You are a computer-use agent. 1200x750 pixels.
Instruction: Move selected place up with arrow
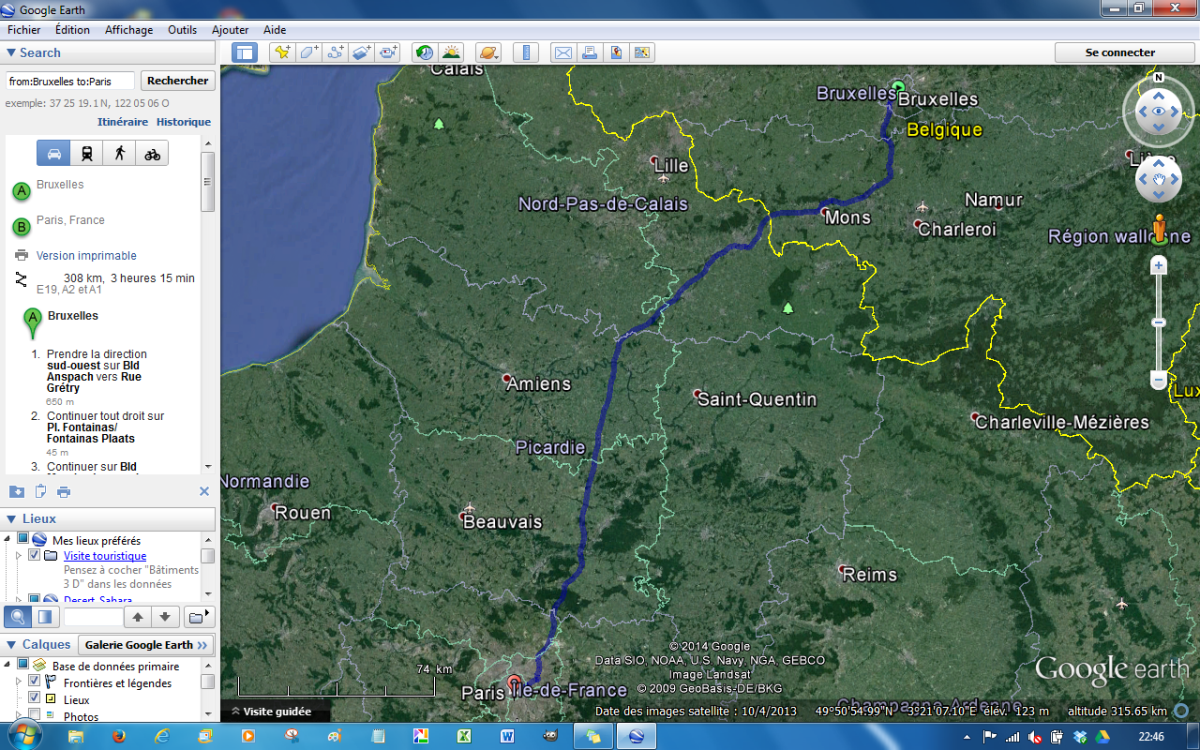(138, 616)
